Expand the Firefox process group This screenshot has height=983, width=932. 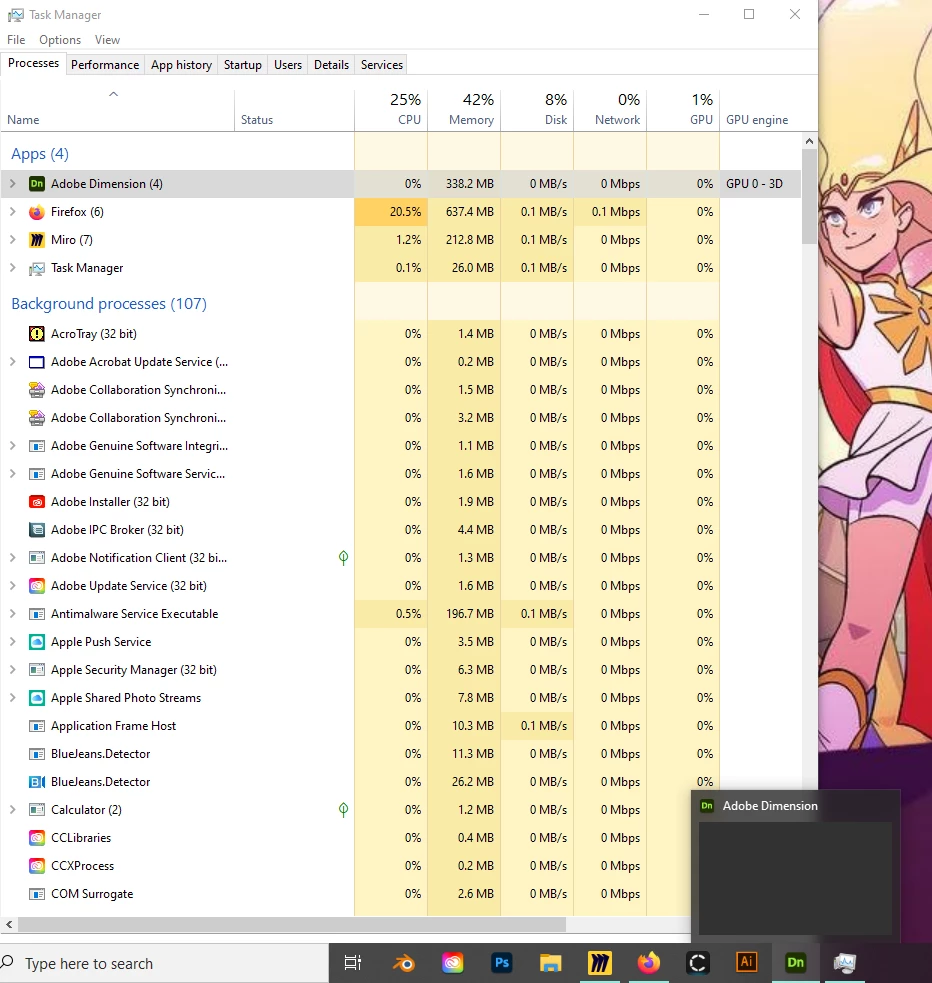coord(13,212)
